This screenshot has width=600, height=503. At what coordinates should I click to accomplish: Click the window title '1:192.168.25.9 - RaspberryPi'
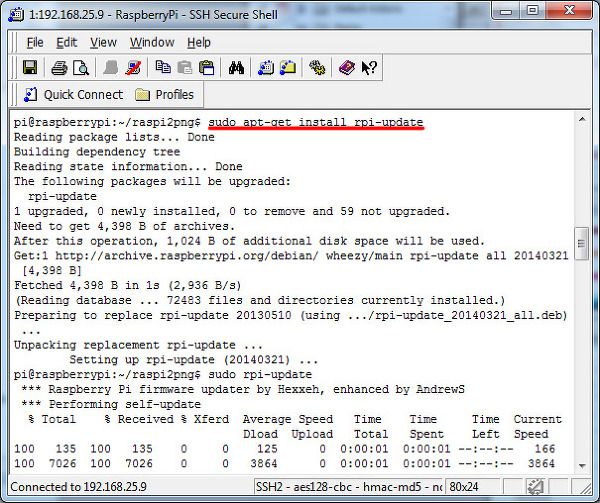[104, 15]
